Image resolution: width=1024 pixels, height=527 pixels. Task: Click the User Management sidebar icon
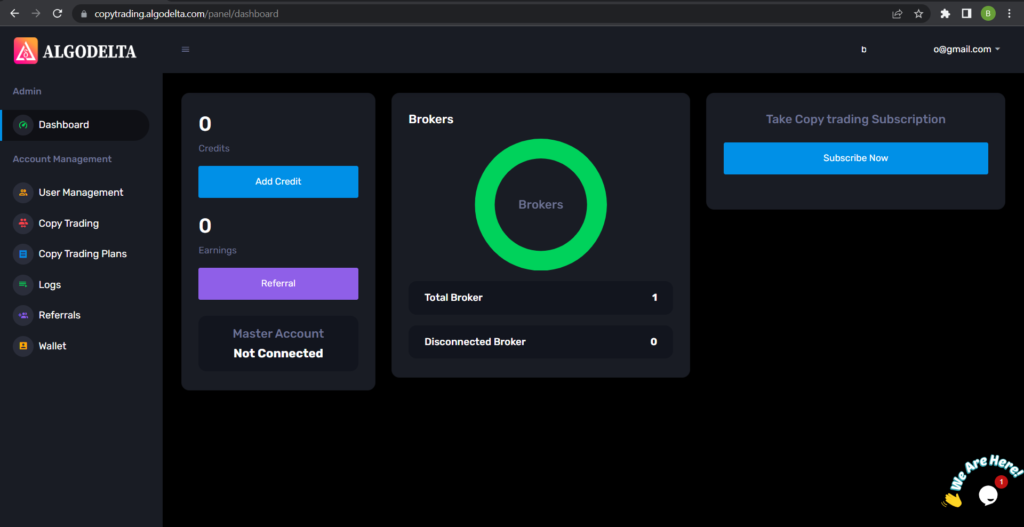(x=22, y=193)
